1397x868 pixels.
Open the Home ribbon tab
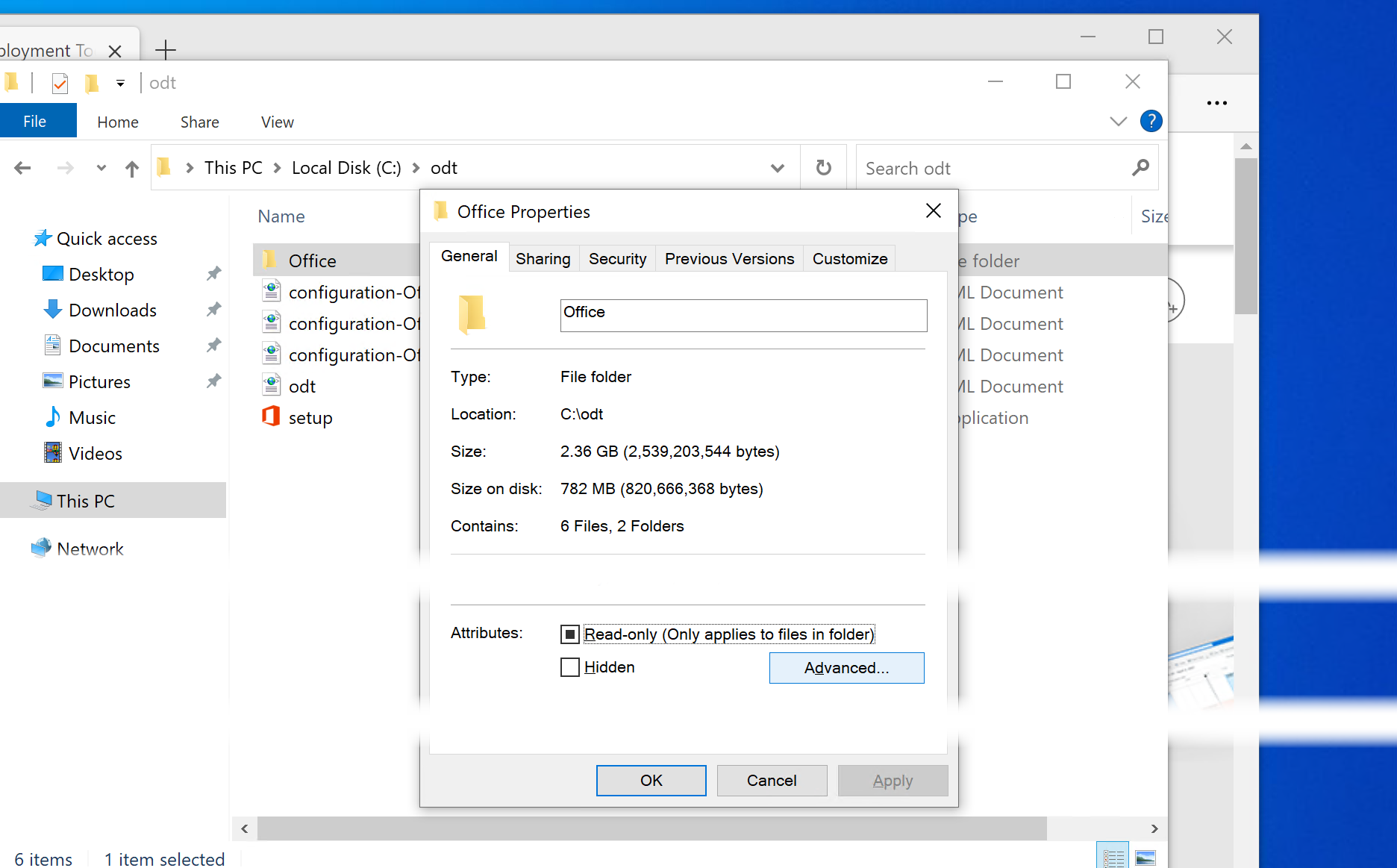click(117, 122)
